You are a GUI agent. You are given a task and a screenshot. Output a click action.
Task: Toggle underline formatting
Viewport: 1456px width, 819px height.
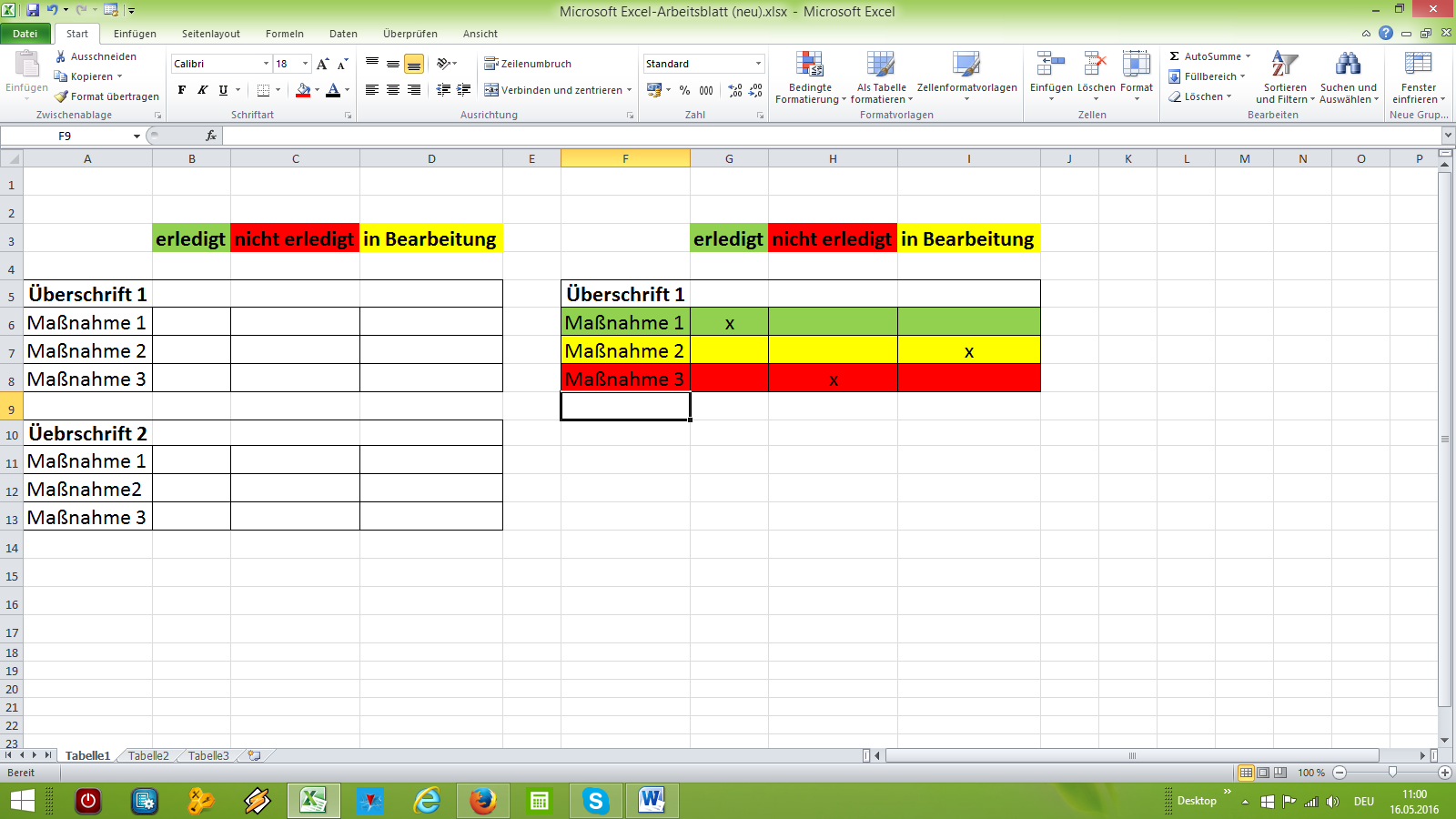(x=223, y=90)
